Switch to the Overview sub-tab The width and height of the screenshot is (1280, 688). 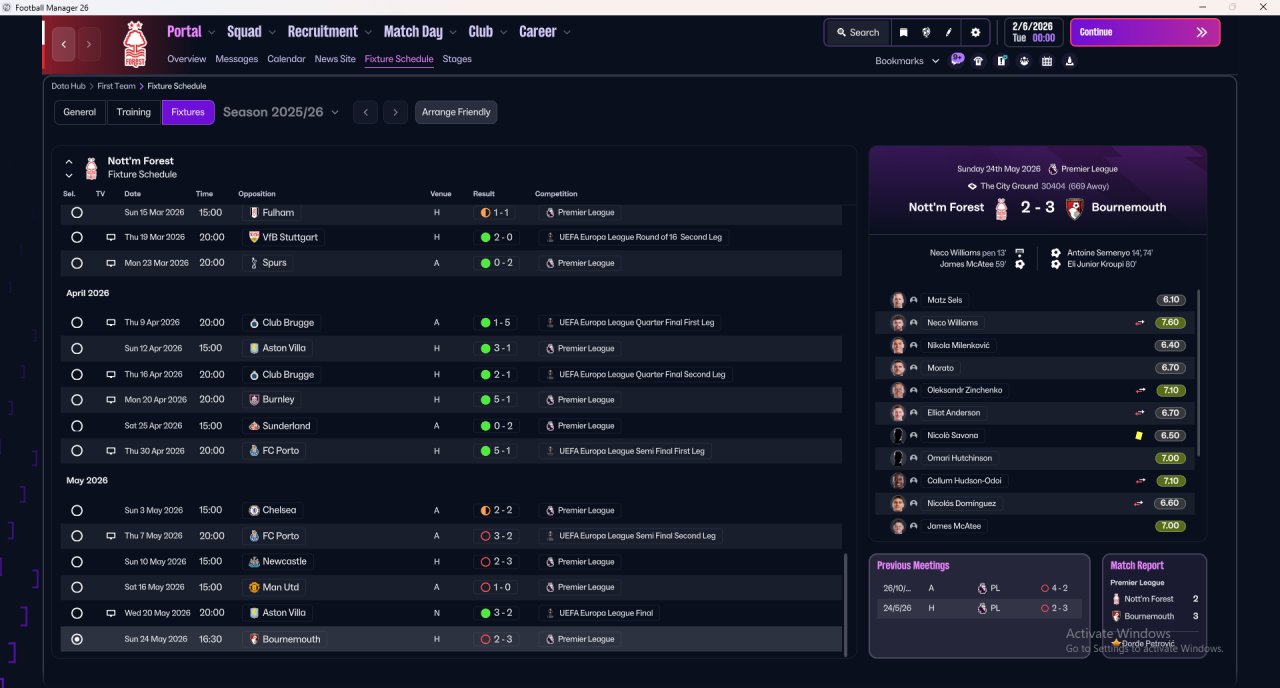point(187,59)
